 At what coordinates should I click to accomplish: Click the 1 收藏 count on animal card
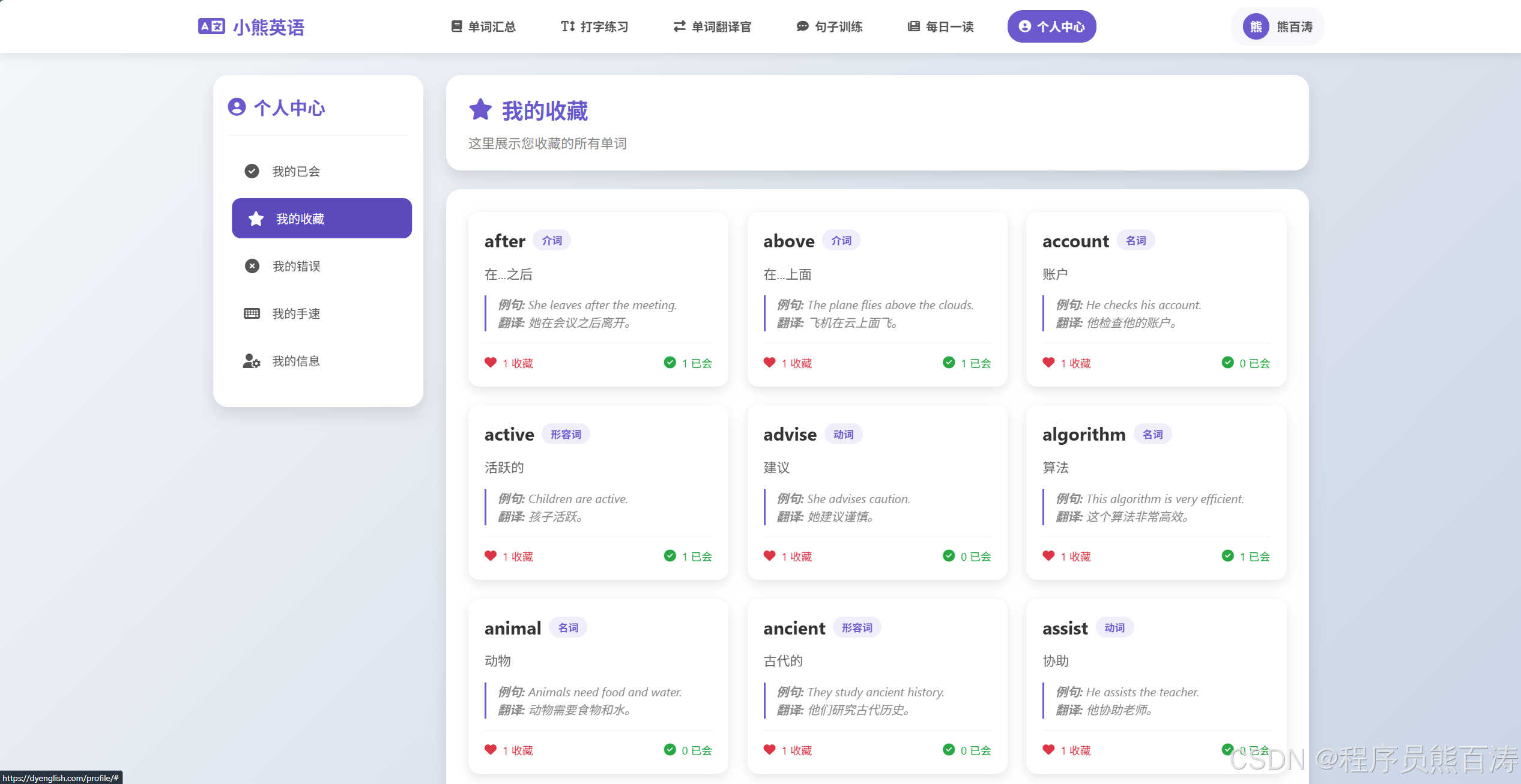[x=518, y=750]
